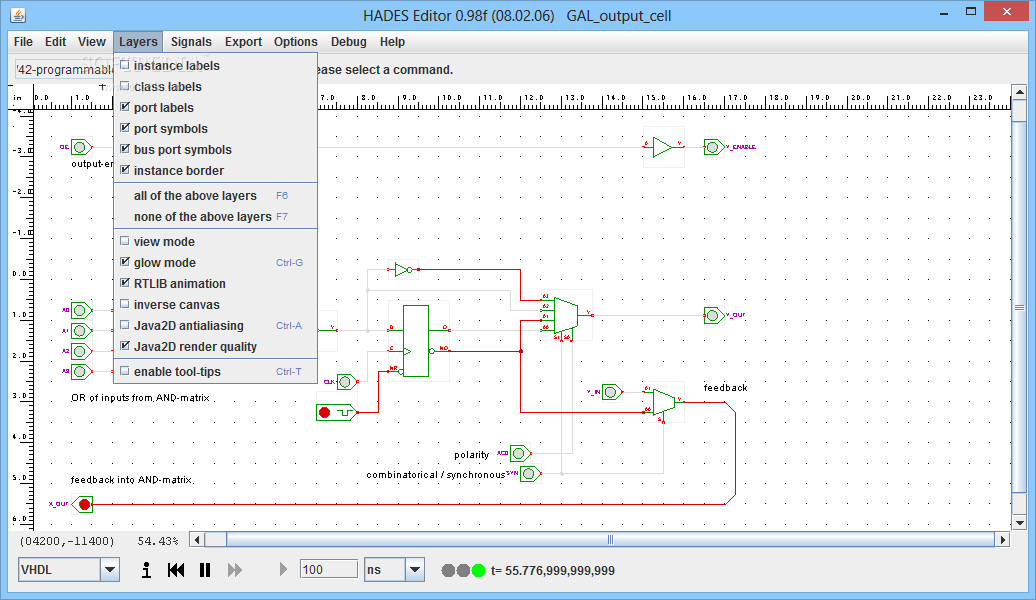Check enable tool-tips option
Viewport: 1036px width, 600px height.
tap(215, 372)
